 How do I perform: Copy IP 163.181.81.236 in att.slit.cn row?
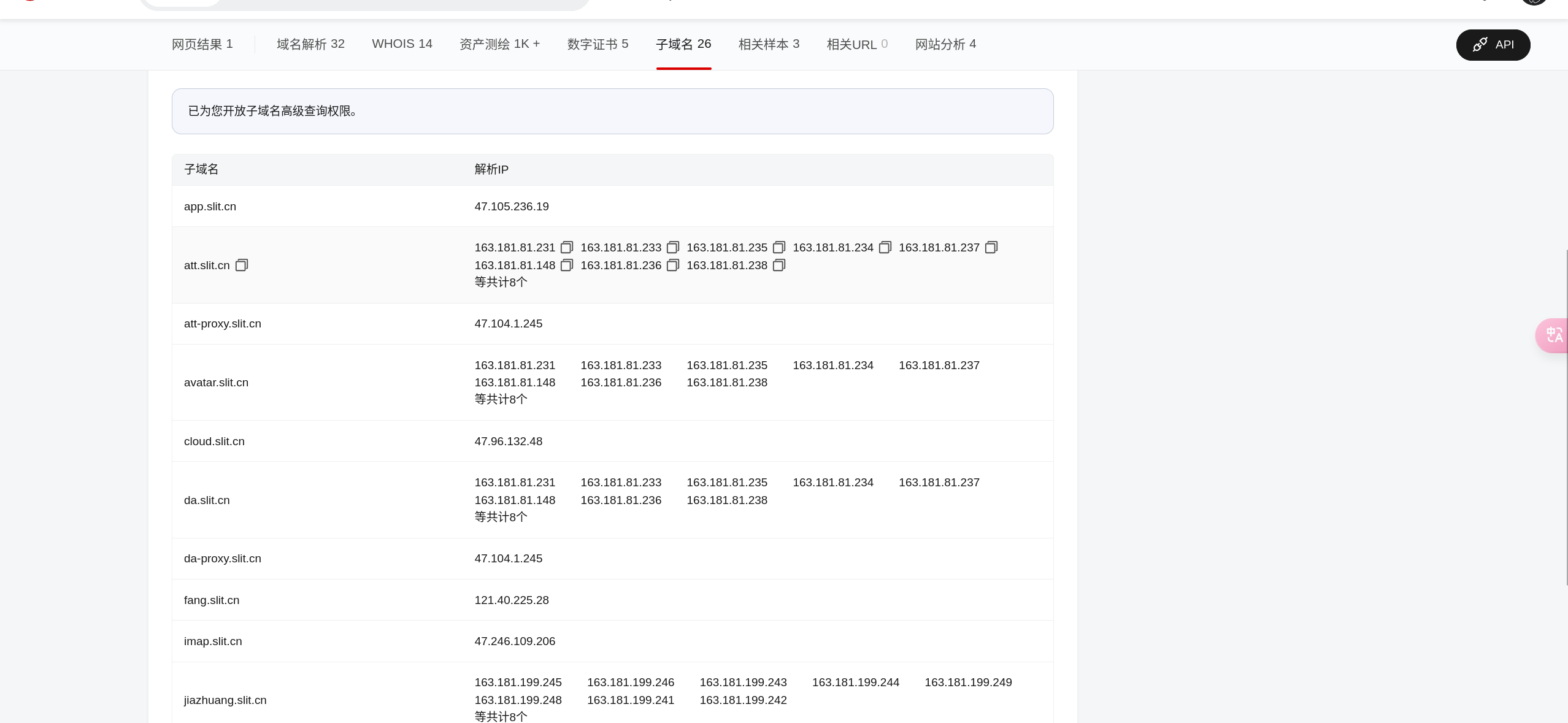(x=673, y=265)
